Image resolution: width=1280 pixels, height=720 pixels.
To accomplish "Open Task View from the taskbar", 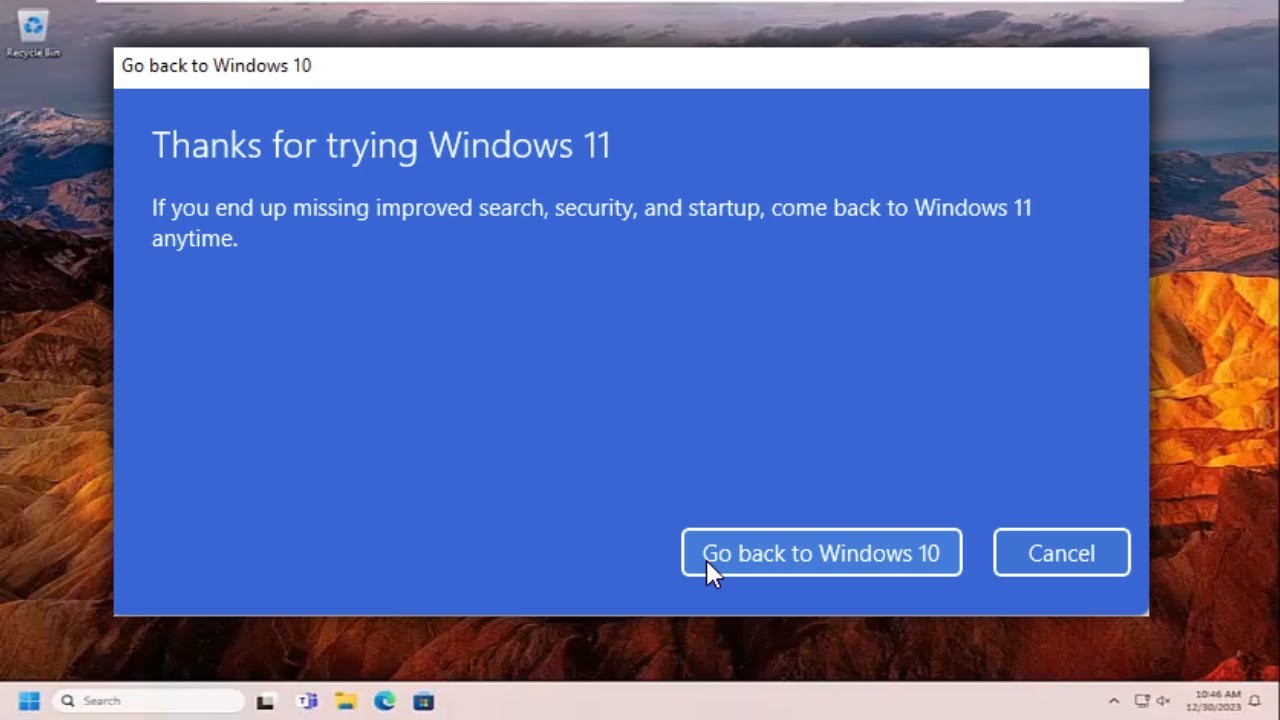I will click(x=265, y=702).
